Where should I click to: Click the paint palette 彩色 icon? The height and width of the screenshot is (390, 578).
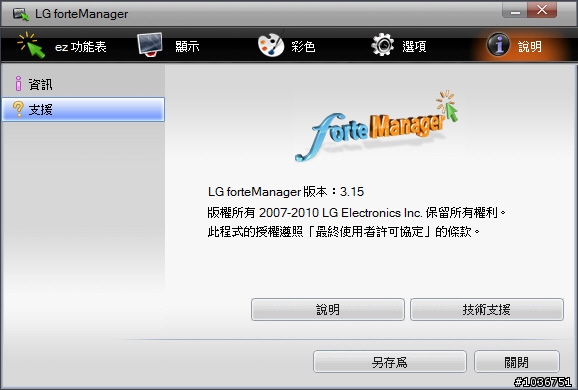[271, 45]
